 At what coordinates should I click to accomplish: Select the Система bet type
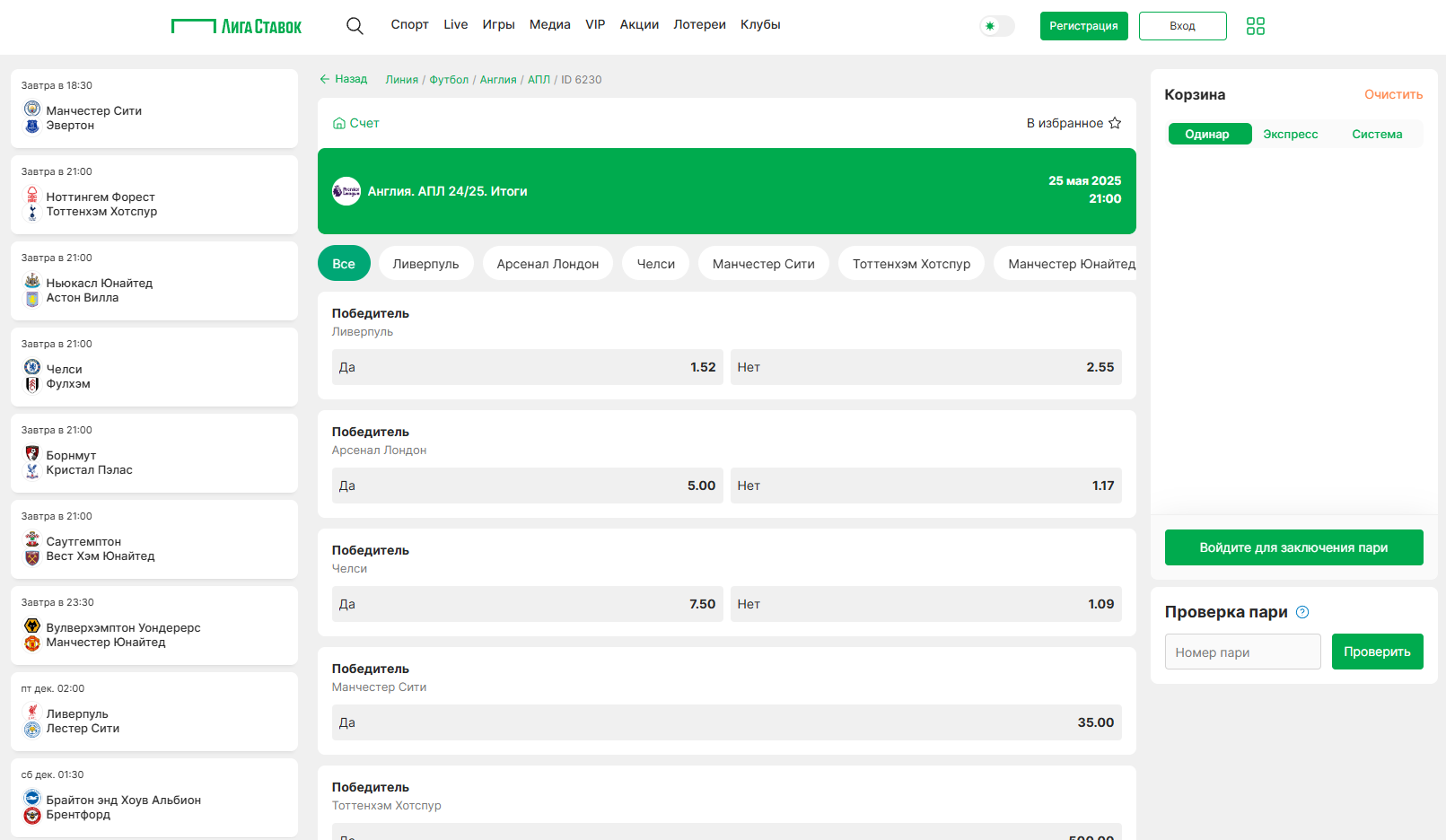(1376, 135)
